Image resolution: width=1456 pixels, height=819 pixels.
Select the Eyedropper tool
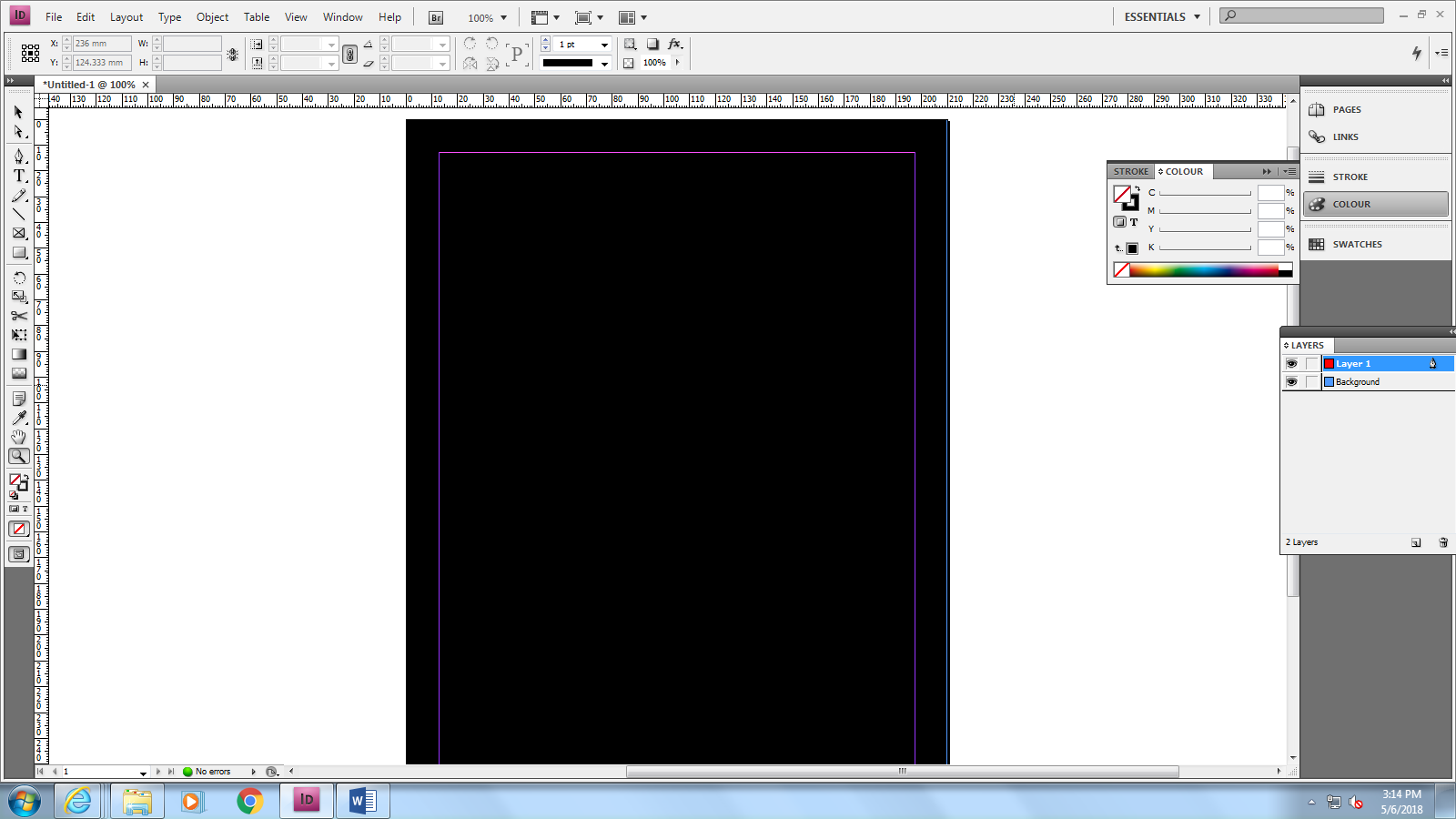(18, 417)
